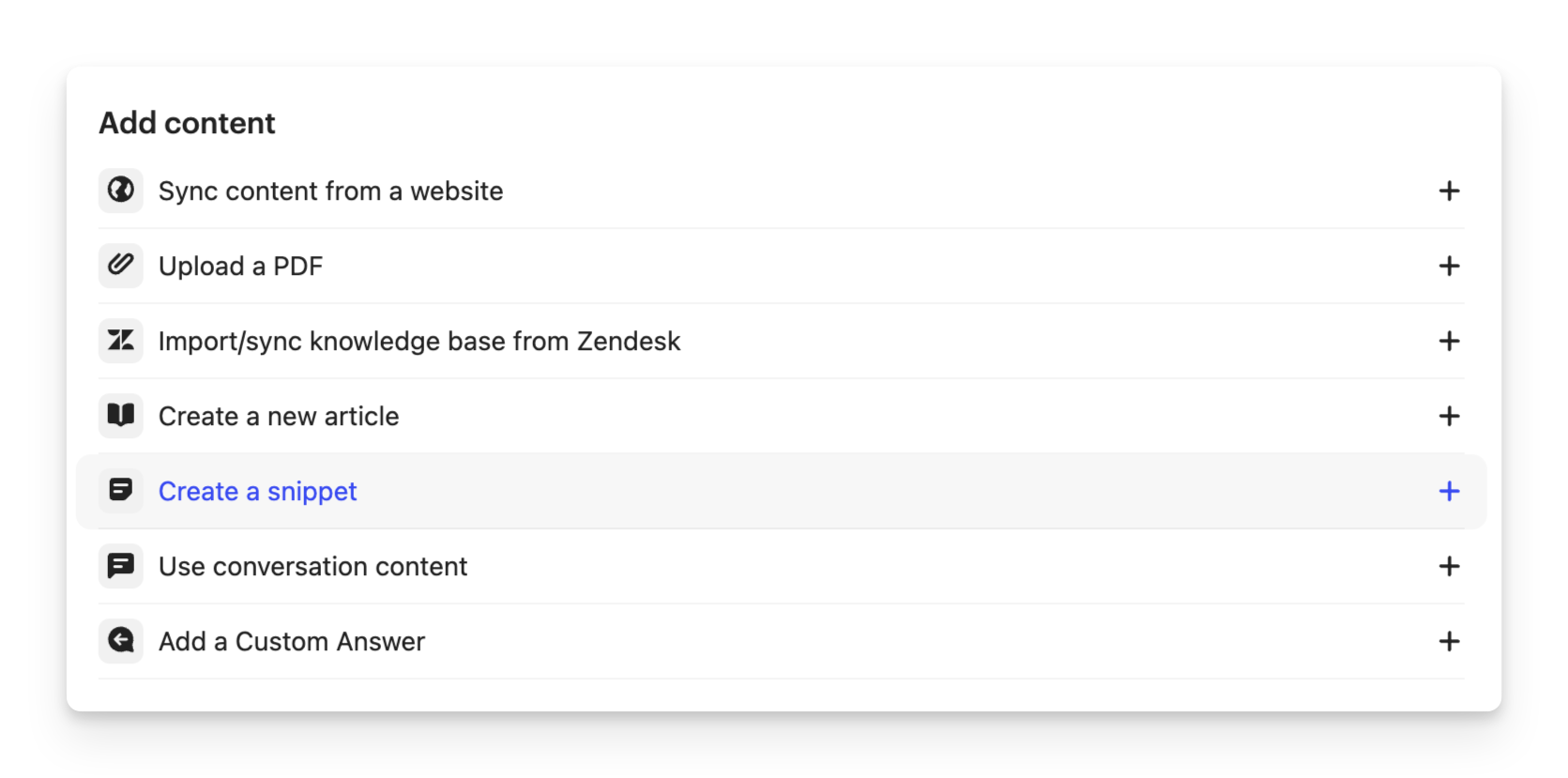Expand Upload a PDF with plus
Screen dimensions: 1568x778
point(1449,266)
